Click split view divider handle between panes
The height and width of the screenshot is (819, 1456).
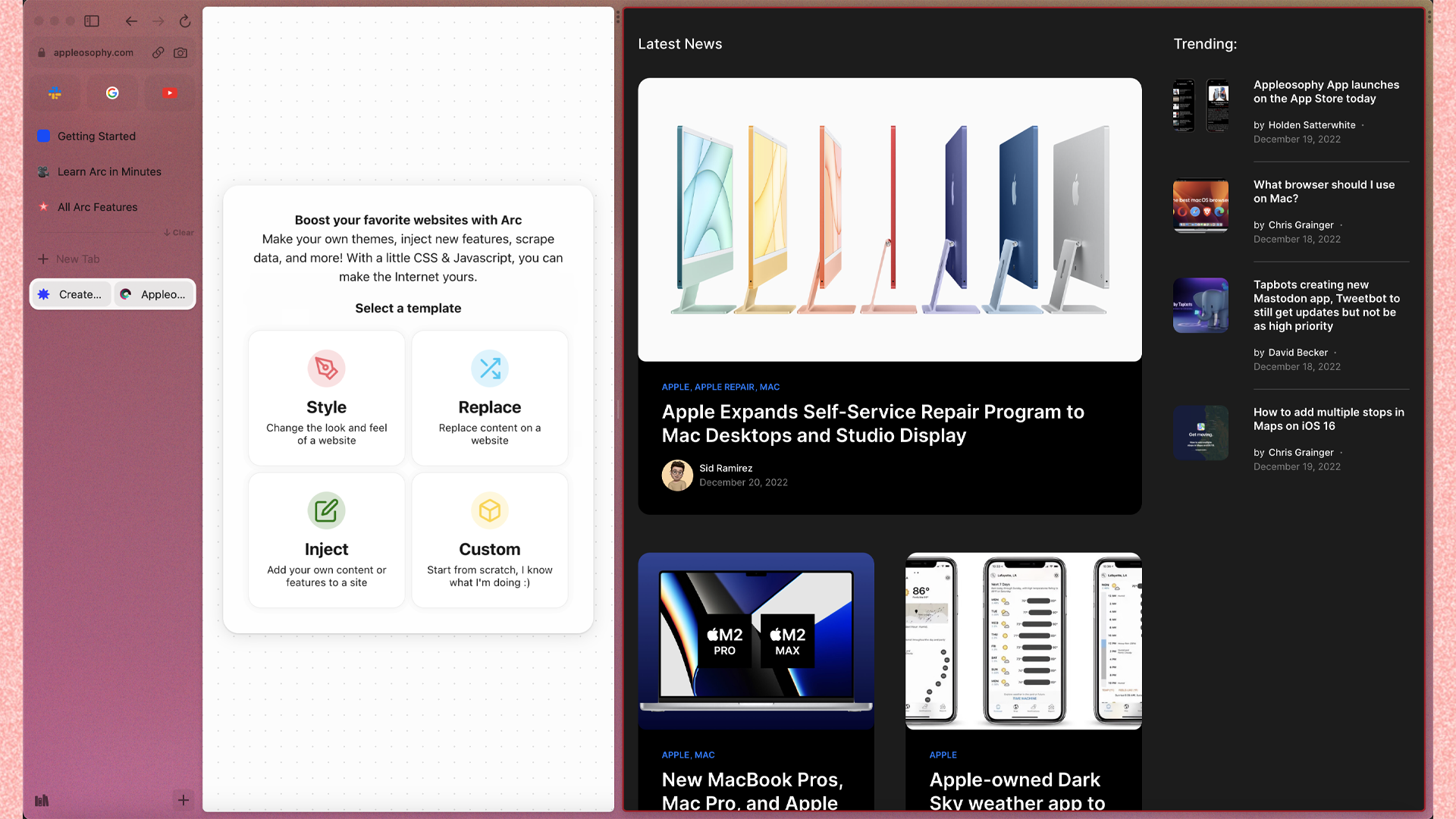click(618, 409)
